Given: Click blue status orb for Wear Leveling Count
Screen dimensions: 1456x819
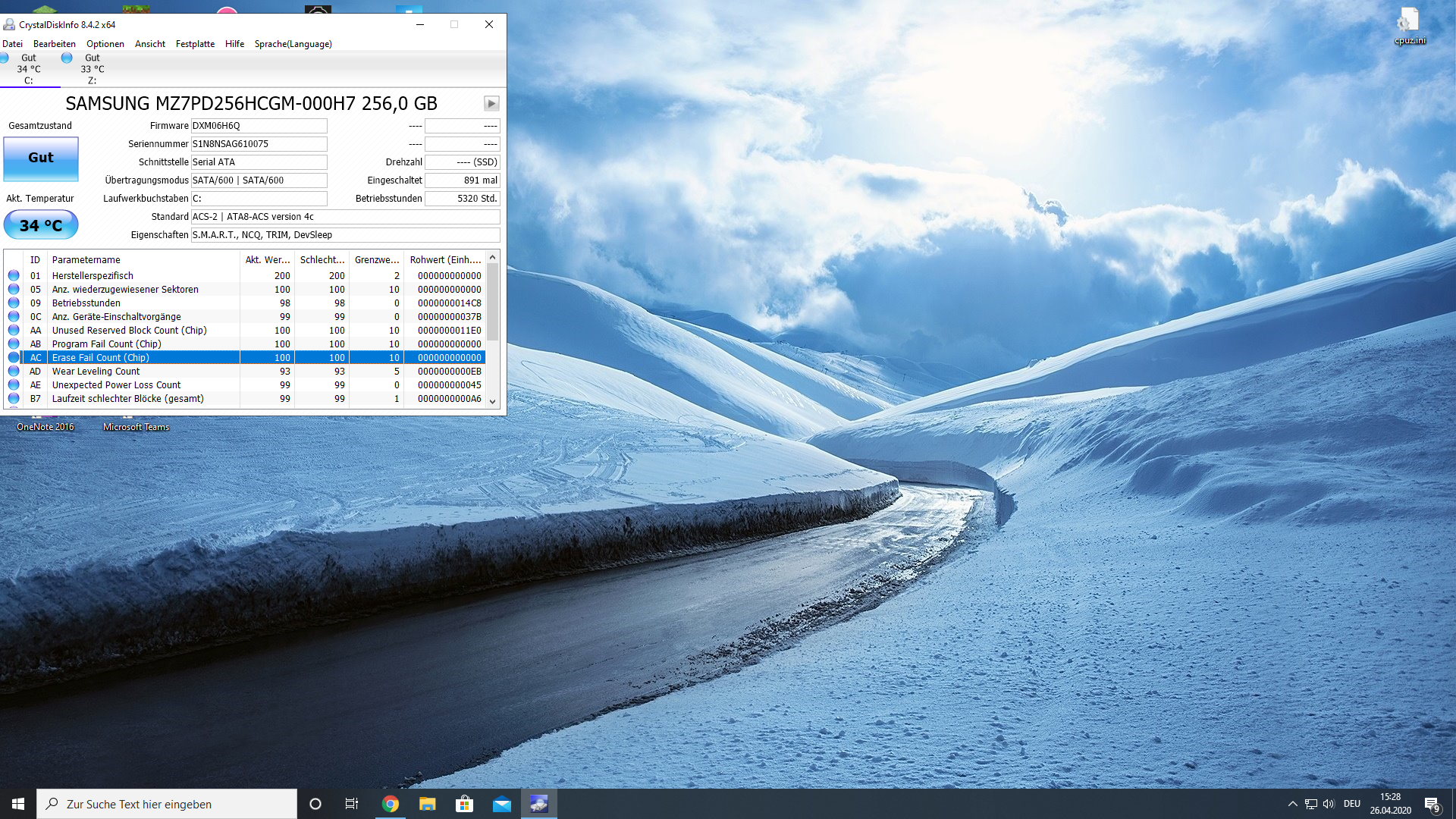Looking at the screenshot, I should click(x=14, y=371).
